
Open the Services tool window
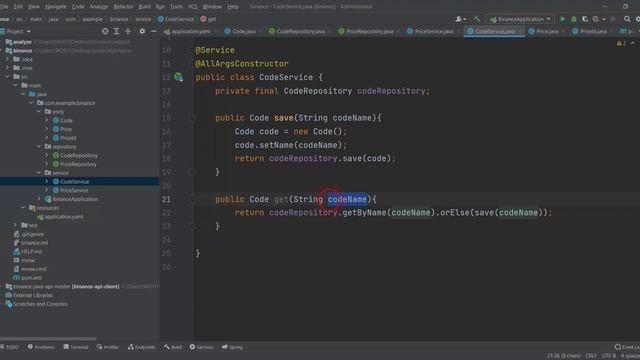tap(201, 347)
